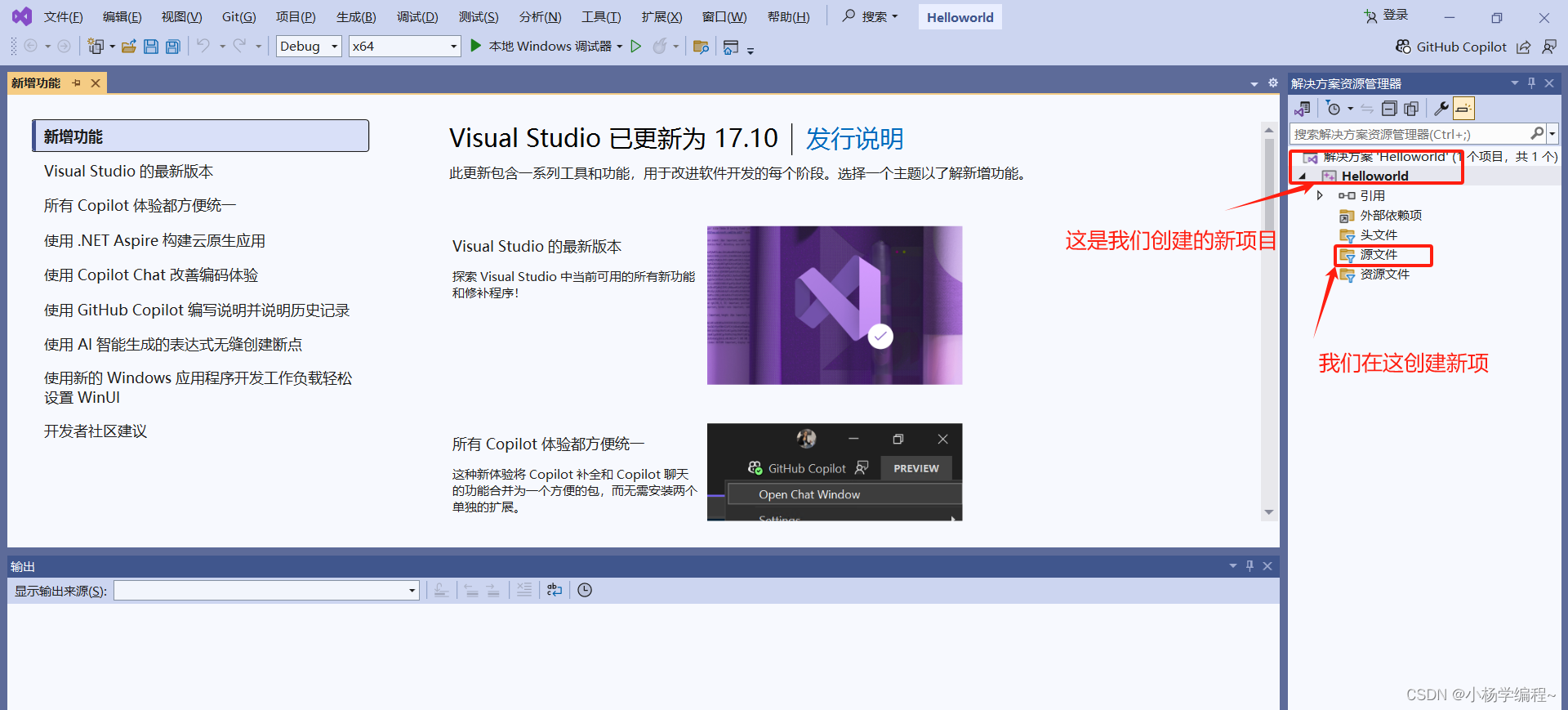Click the Save All icon

[x=173, y=47]
